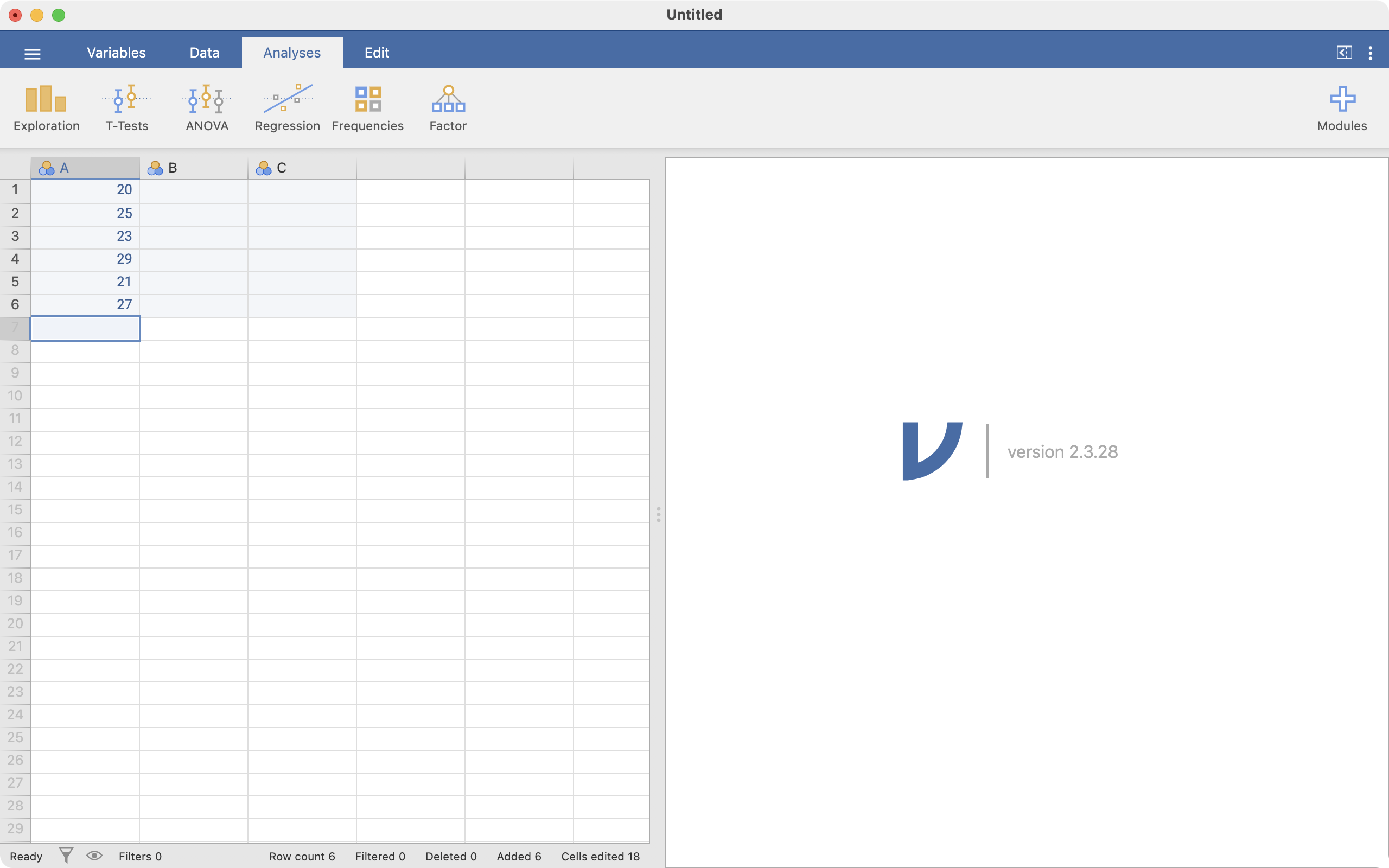Open the ANOVA analysis menu
This screenshot has height=868, width=1389.
pos(207,108)
